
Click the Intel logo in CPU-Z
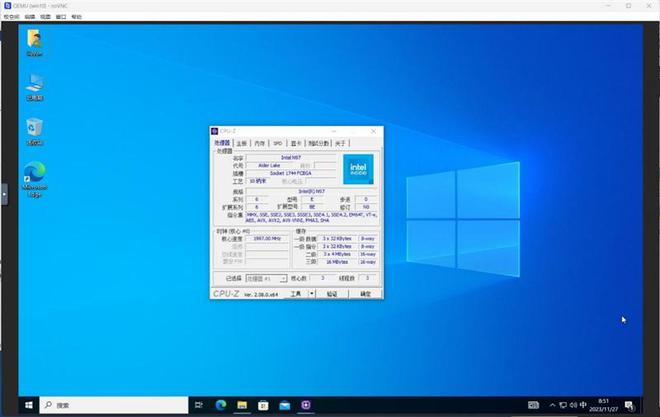point(358,169)
